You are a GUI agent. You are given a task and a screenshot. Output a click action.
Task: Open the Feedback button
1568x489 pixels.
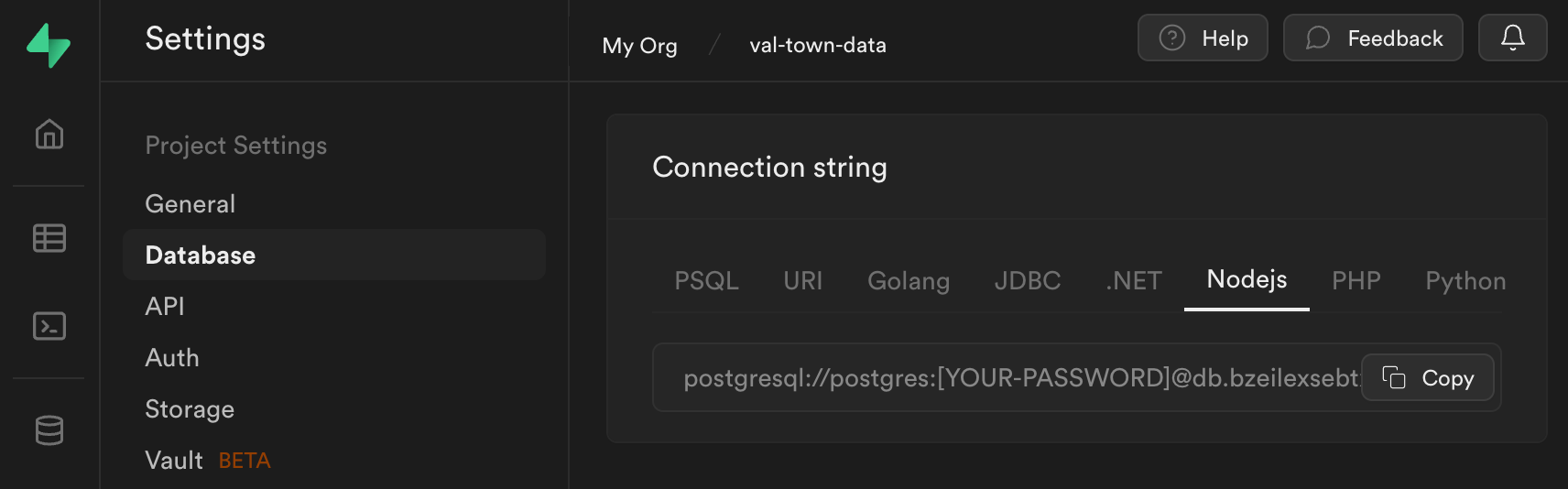[1373, 38]
